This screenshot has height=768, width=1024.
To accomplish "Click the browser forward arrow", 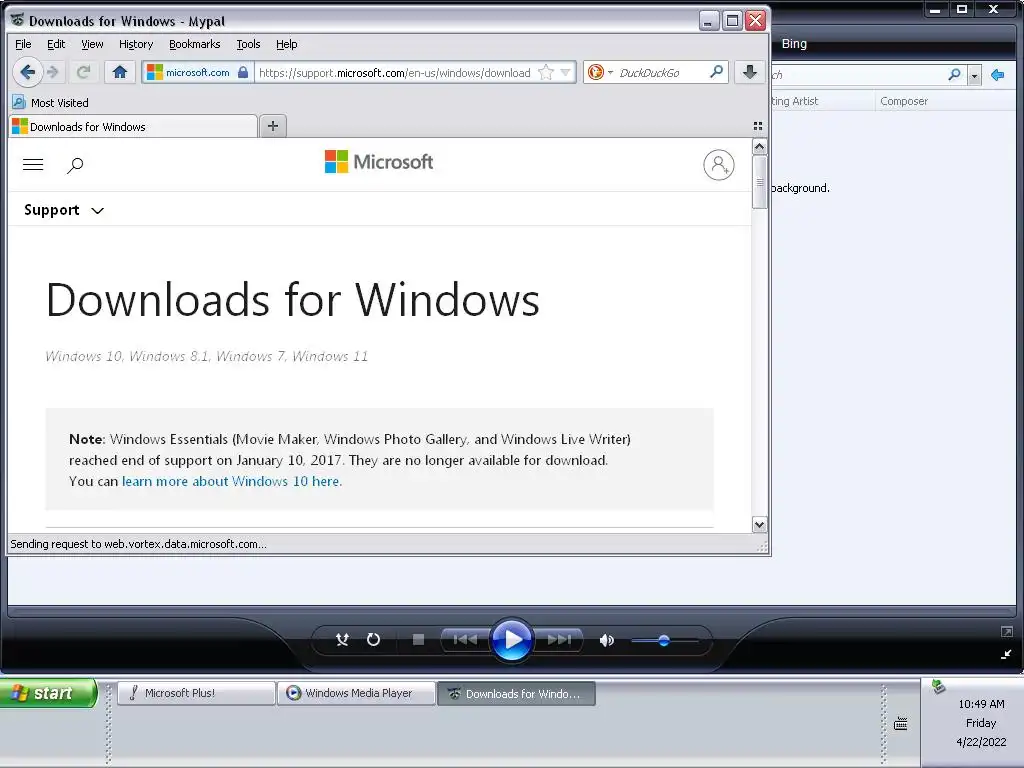I will tap(54, 72).
